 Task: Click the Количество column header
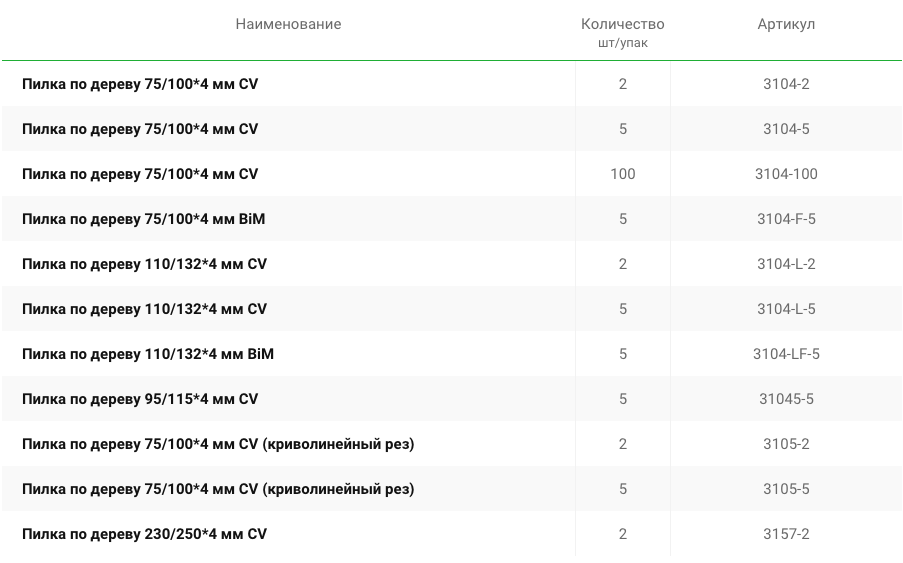coord(623,24)
